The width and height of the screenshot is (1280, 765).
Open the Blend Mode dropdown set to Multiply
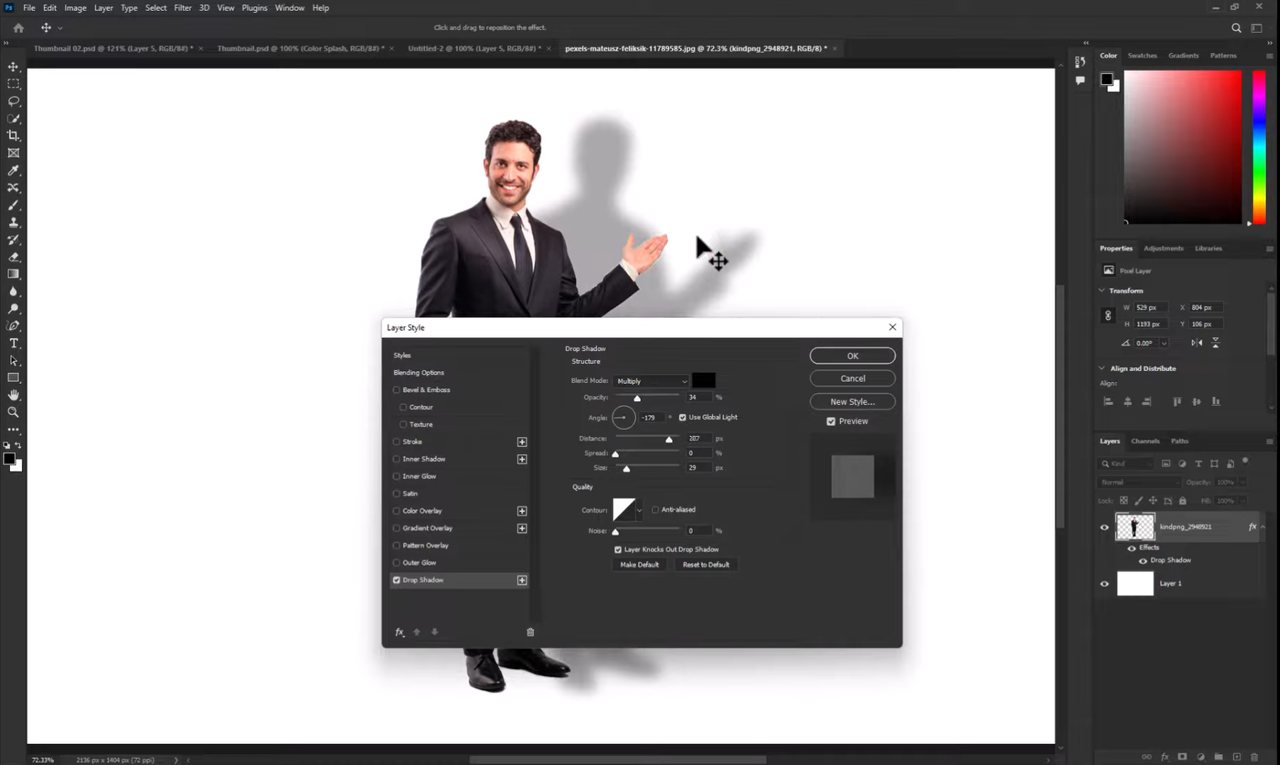[x=651, y=380]
